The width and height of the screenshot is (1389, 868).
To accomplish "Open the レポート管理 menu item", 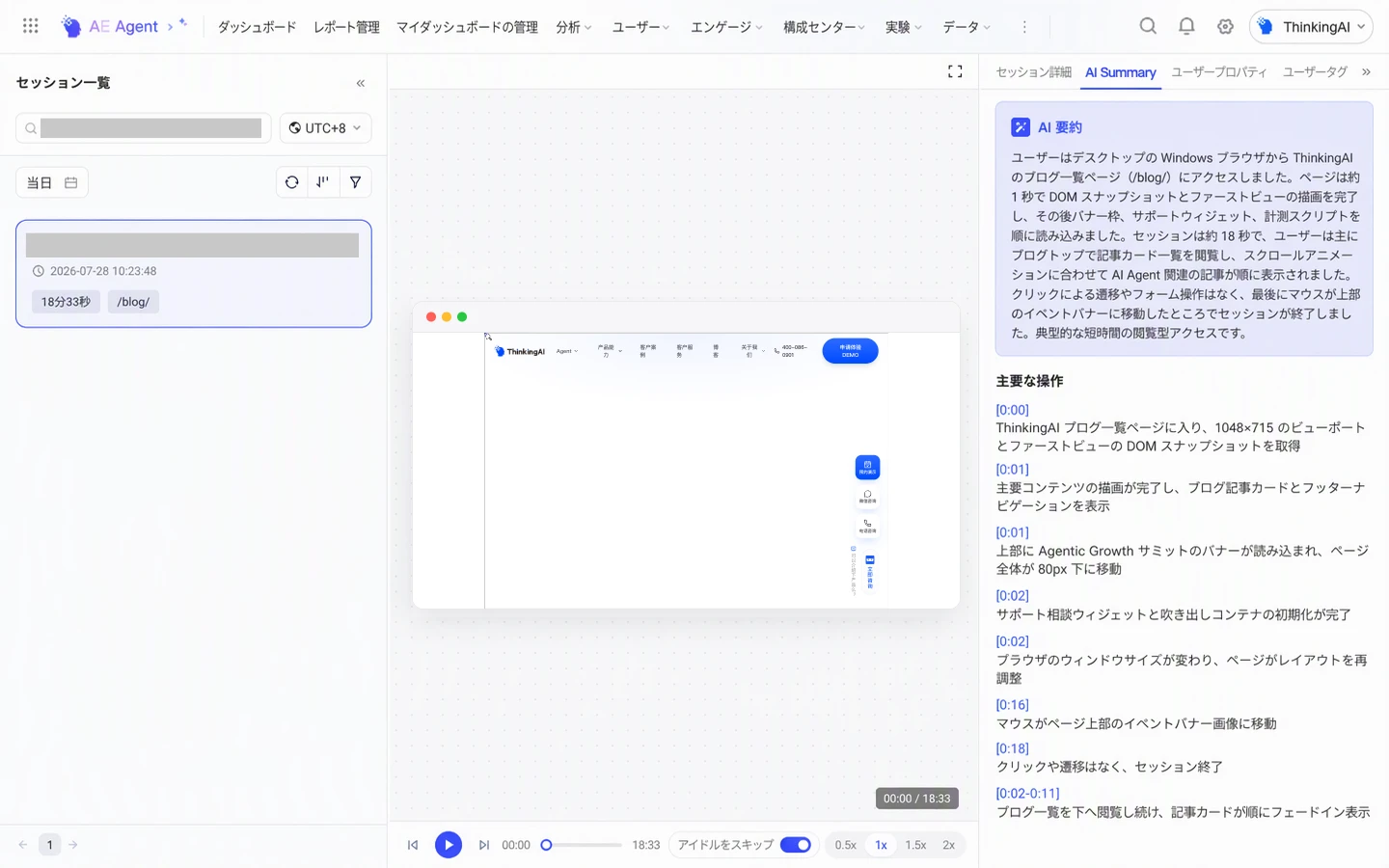I will tap(346, 27).
